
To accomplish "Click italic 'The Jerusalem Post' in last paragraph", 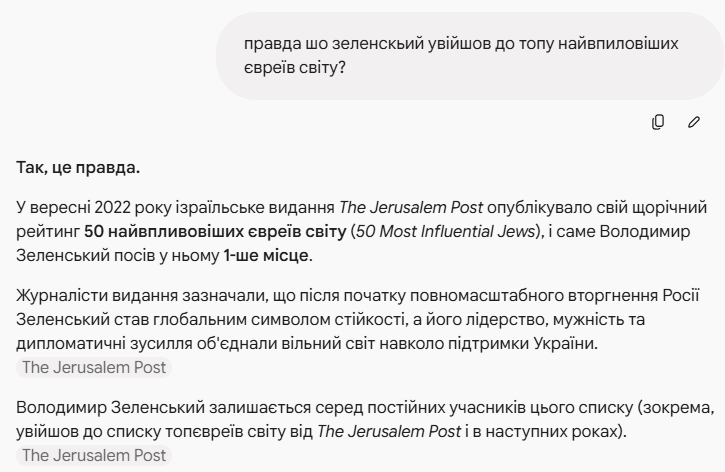I will [389, 432].
